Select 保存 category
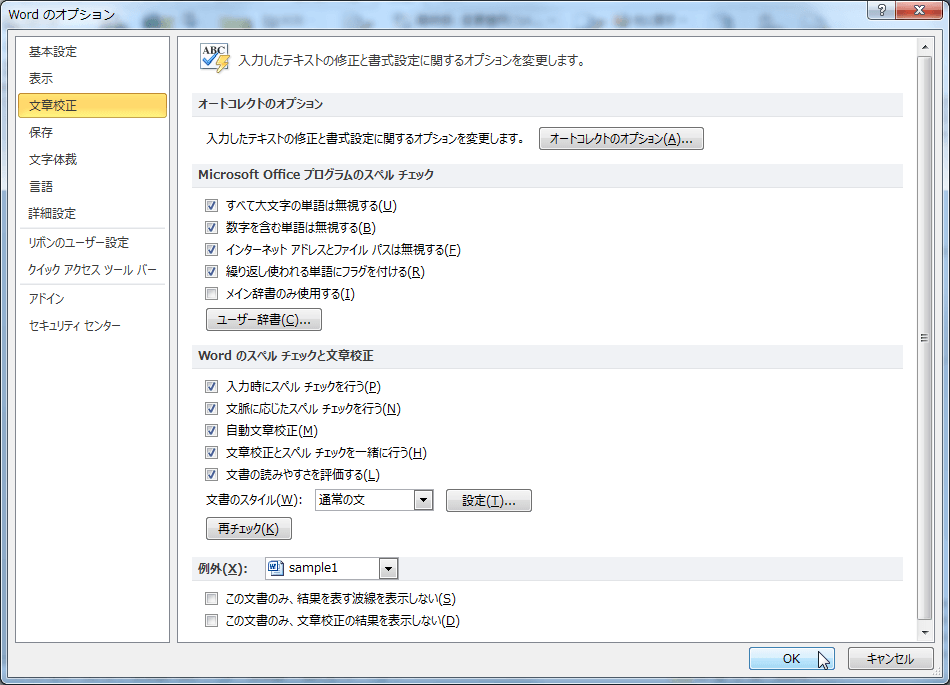This screenshot has width=950, height=685. 92,132
